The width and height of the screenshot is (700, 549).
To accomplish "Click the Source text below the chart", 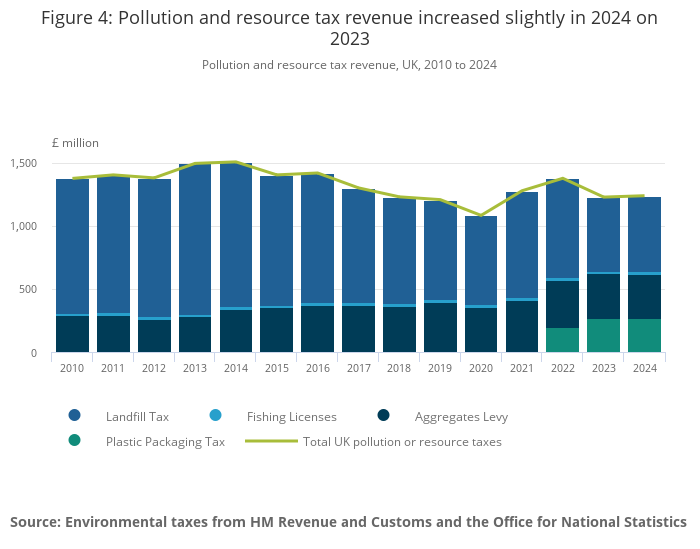I will 349,522.
